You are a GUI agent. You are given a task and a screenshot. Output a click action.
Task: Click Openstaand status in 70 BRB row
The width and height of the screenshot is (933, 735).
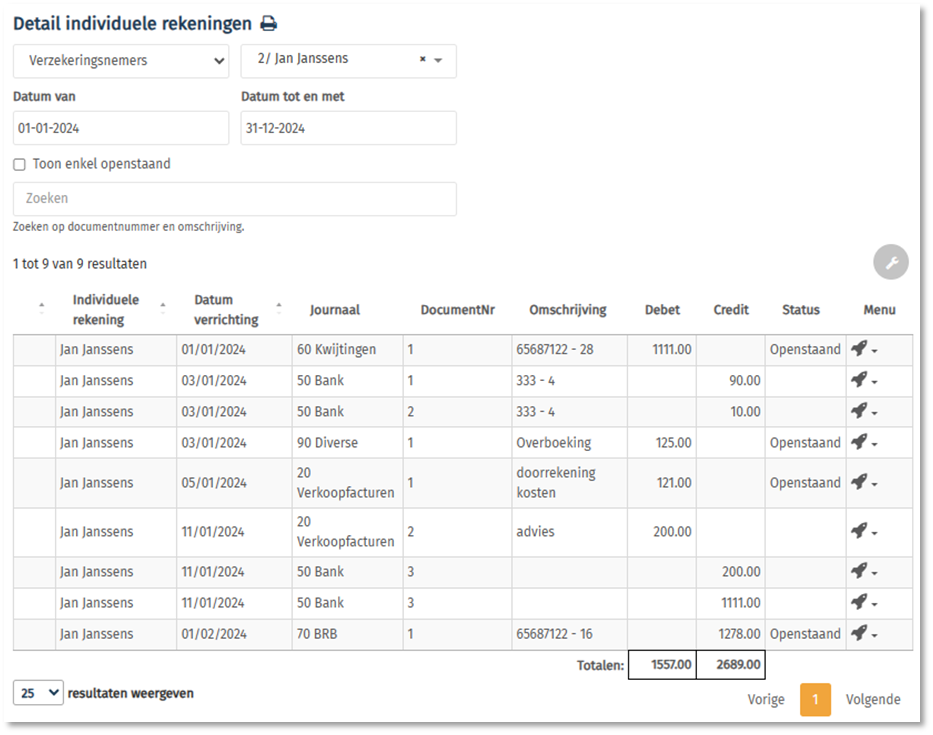[805, 634]
